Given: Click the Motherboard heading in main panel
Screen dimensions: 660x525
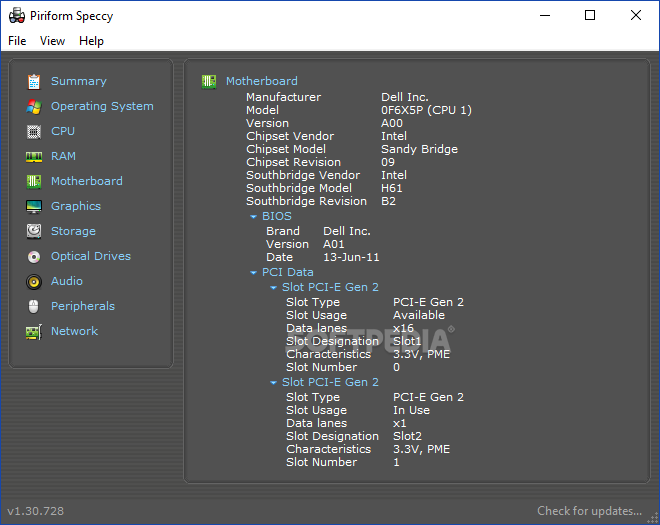Looking at the screenshot, I should tap(262, 81).
